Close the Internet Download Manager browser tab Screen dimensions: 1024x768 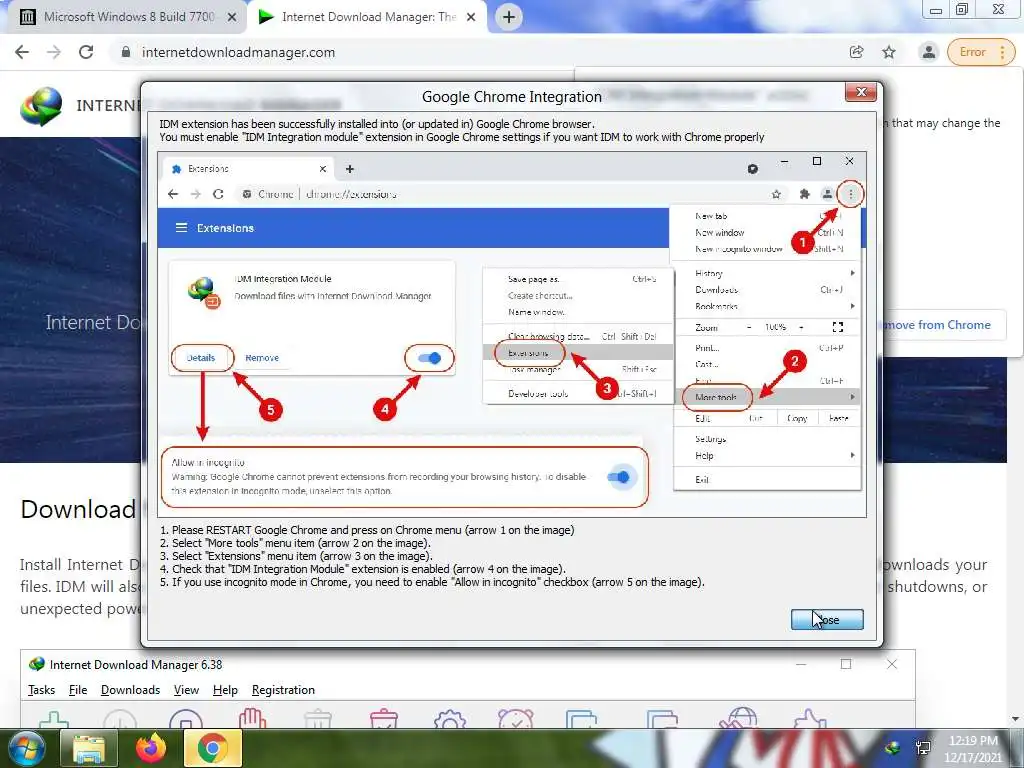(x=471, y=18)
